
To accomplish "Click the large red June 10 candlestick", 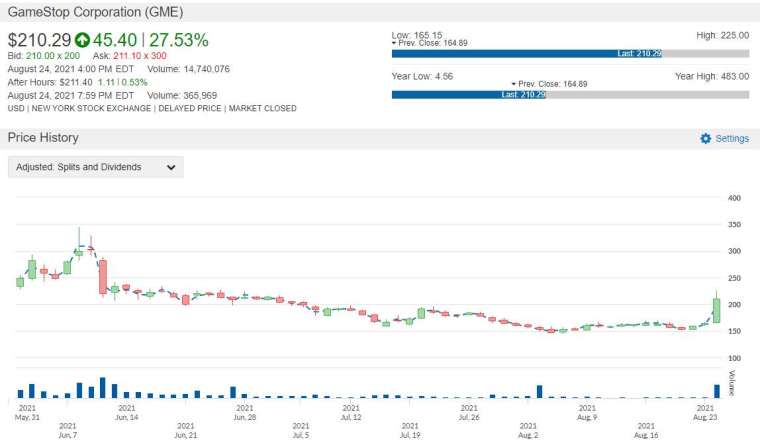I will tap(103, 277).
